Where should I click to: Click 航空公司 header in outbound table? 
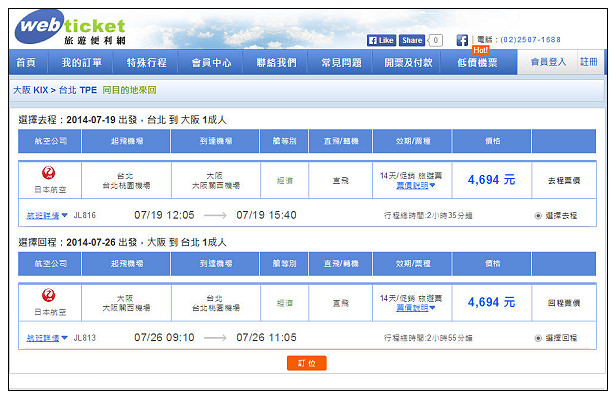coord(50,141)
